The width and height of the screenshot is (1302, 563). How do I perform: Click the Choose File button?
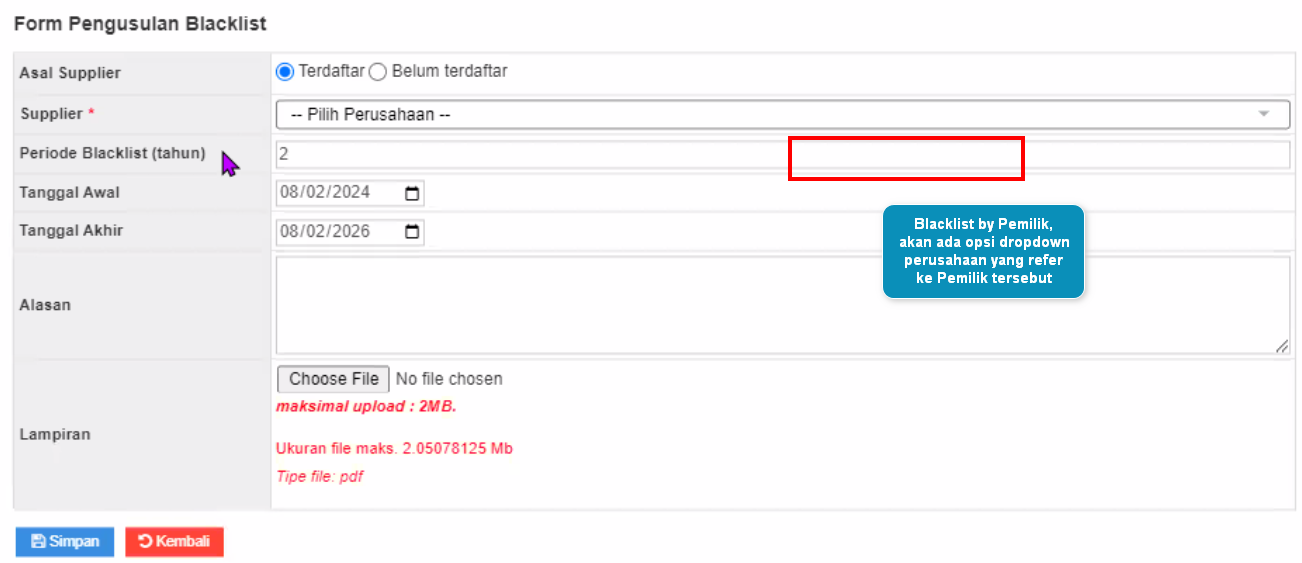point(333,379)
